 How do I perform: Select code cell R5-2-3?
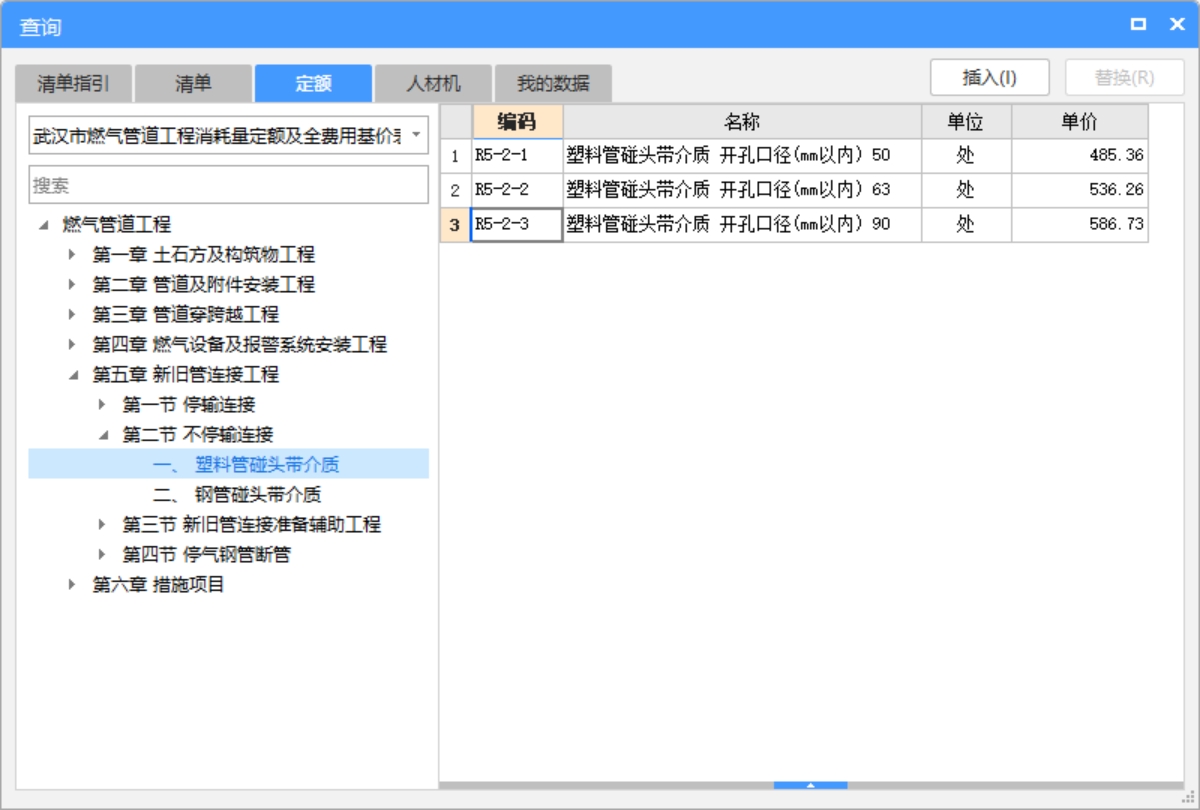(x=517, y=224)
